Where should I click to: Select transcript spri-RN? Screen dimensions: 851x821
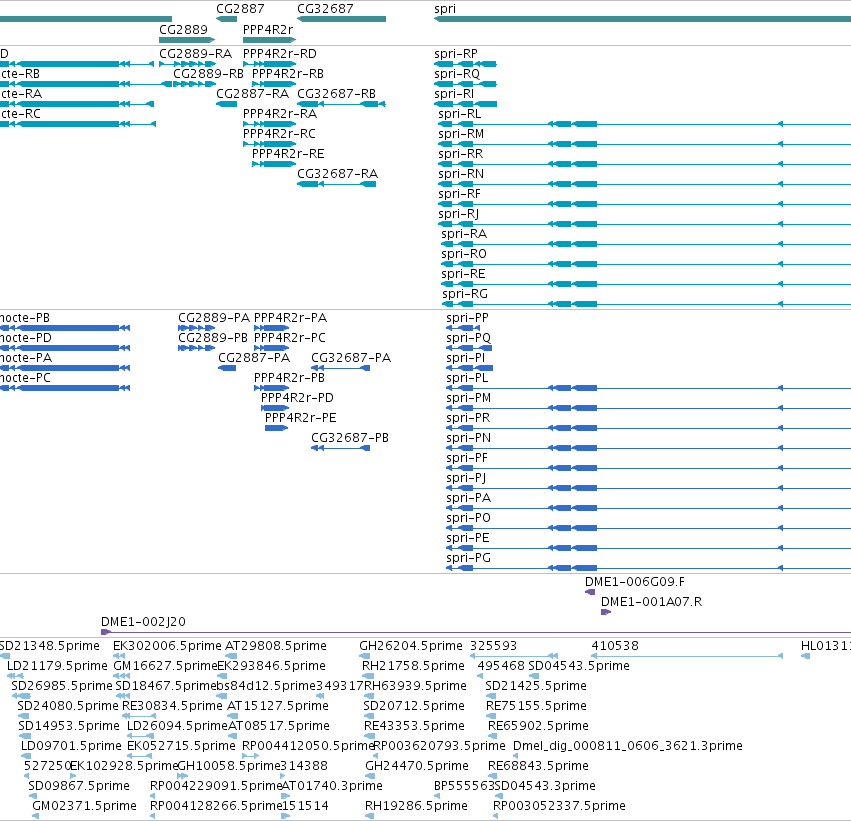point(461,175)
